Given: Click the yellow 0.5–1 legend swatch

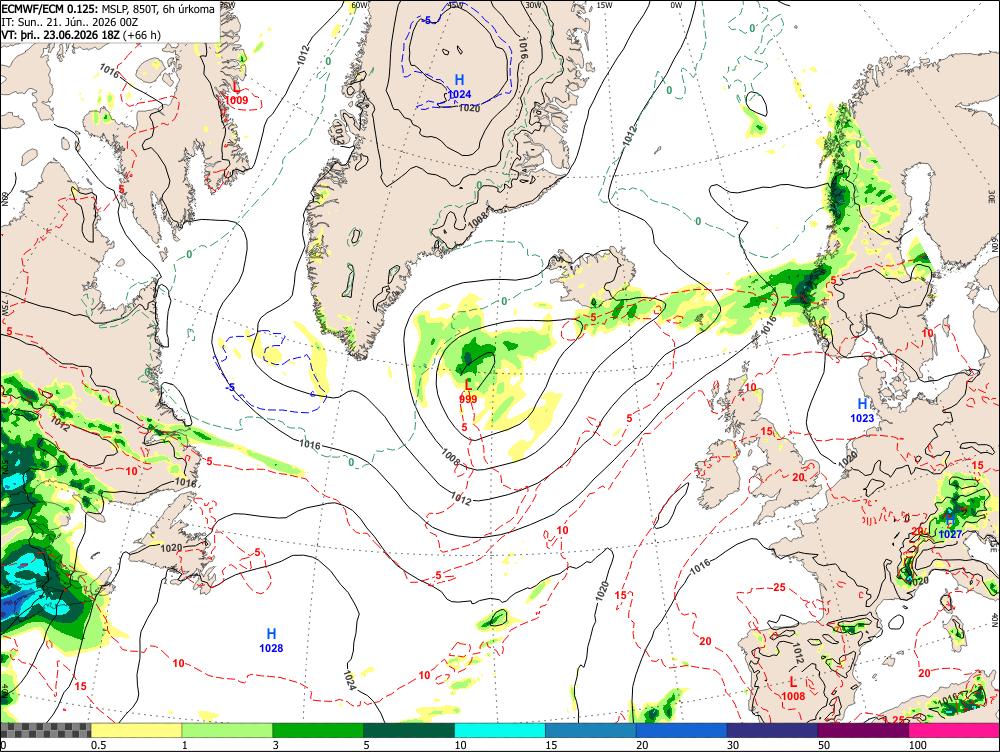Looking at the screenshot, I should click(136, 730).
